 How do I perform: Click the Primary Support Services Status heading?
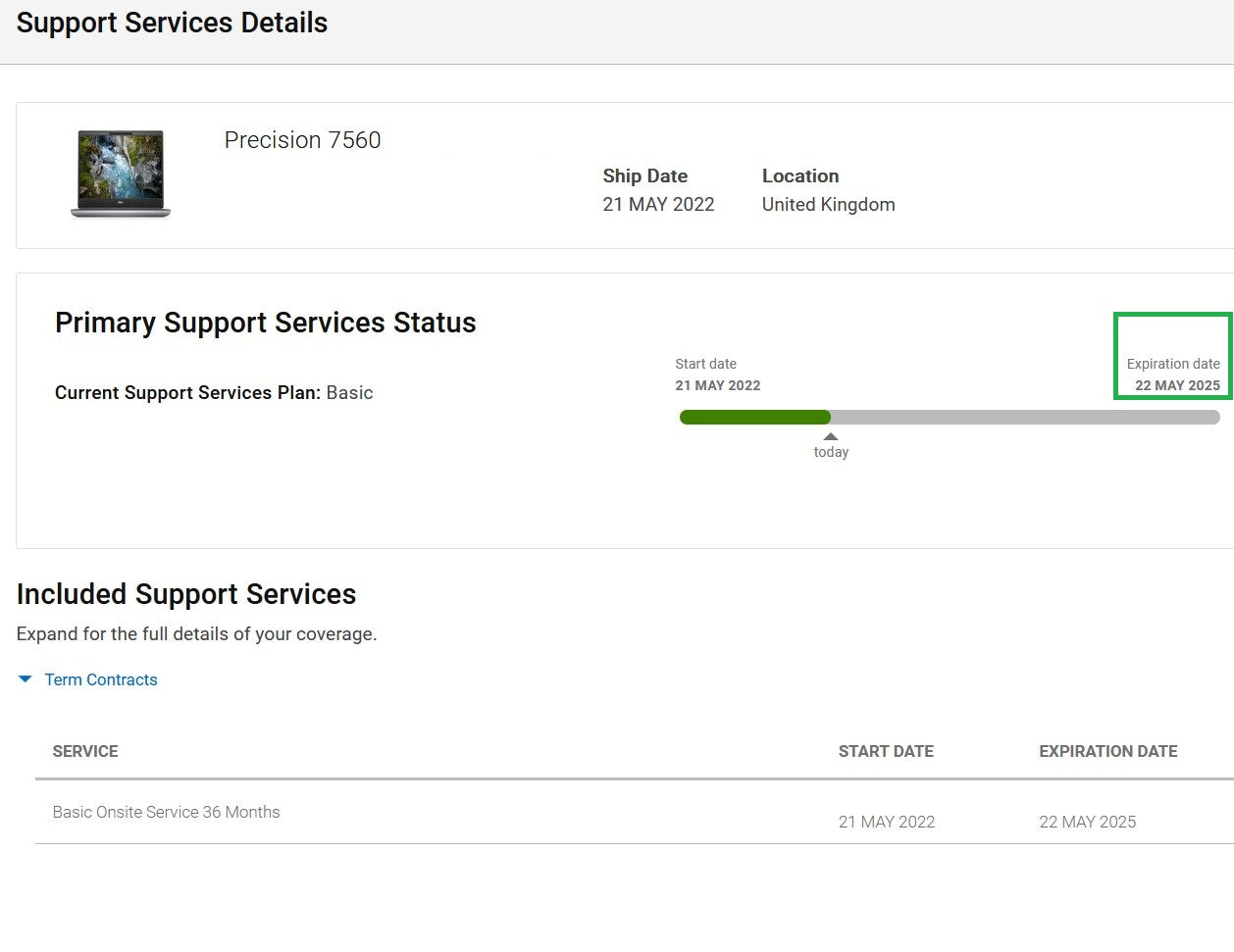[265, 323]
